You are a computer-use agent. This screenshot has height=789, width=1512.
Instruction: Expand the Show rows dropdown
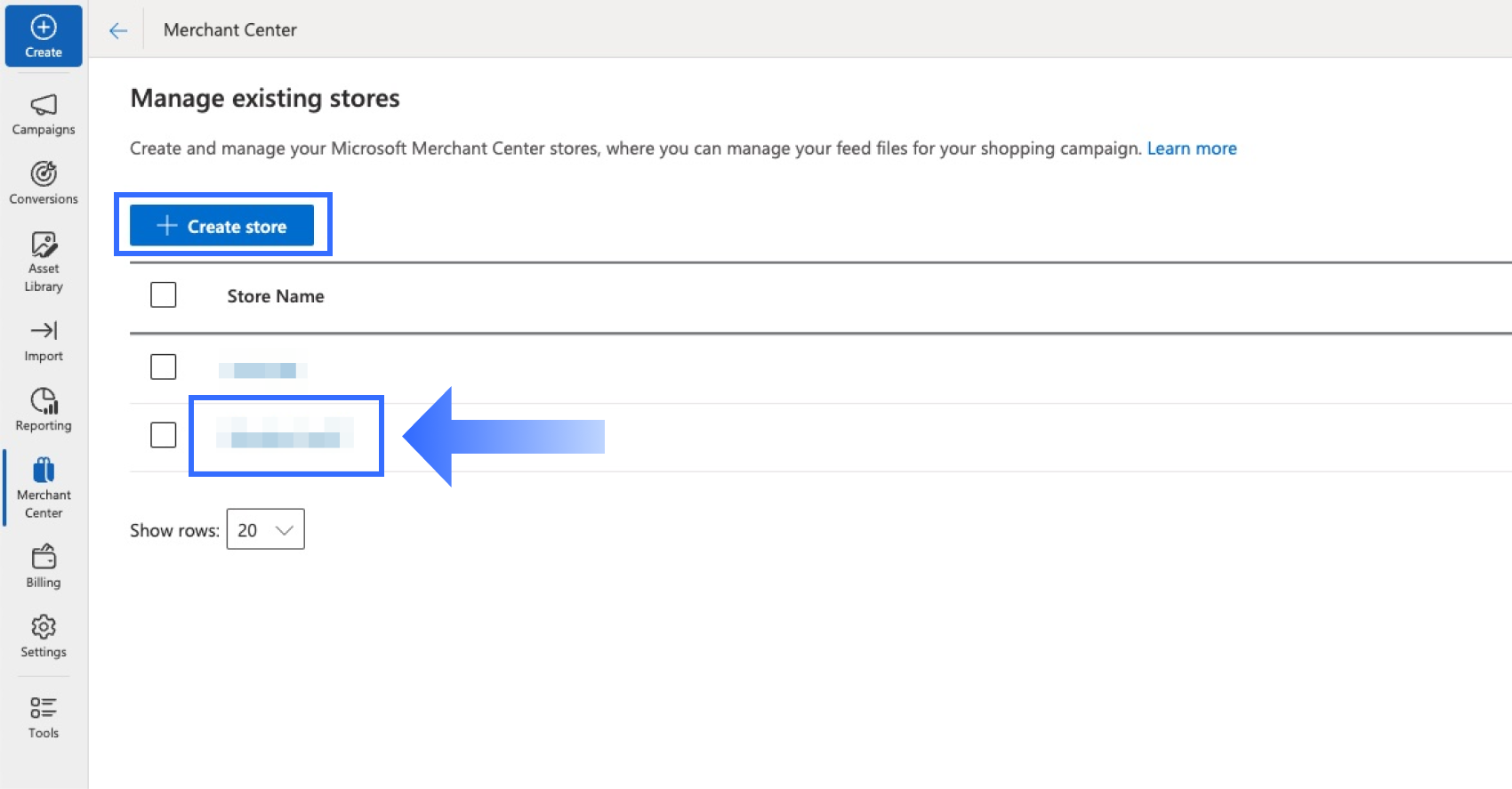[x=265, y=529]
